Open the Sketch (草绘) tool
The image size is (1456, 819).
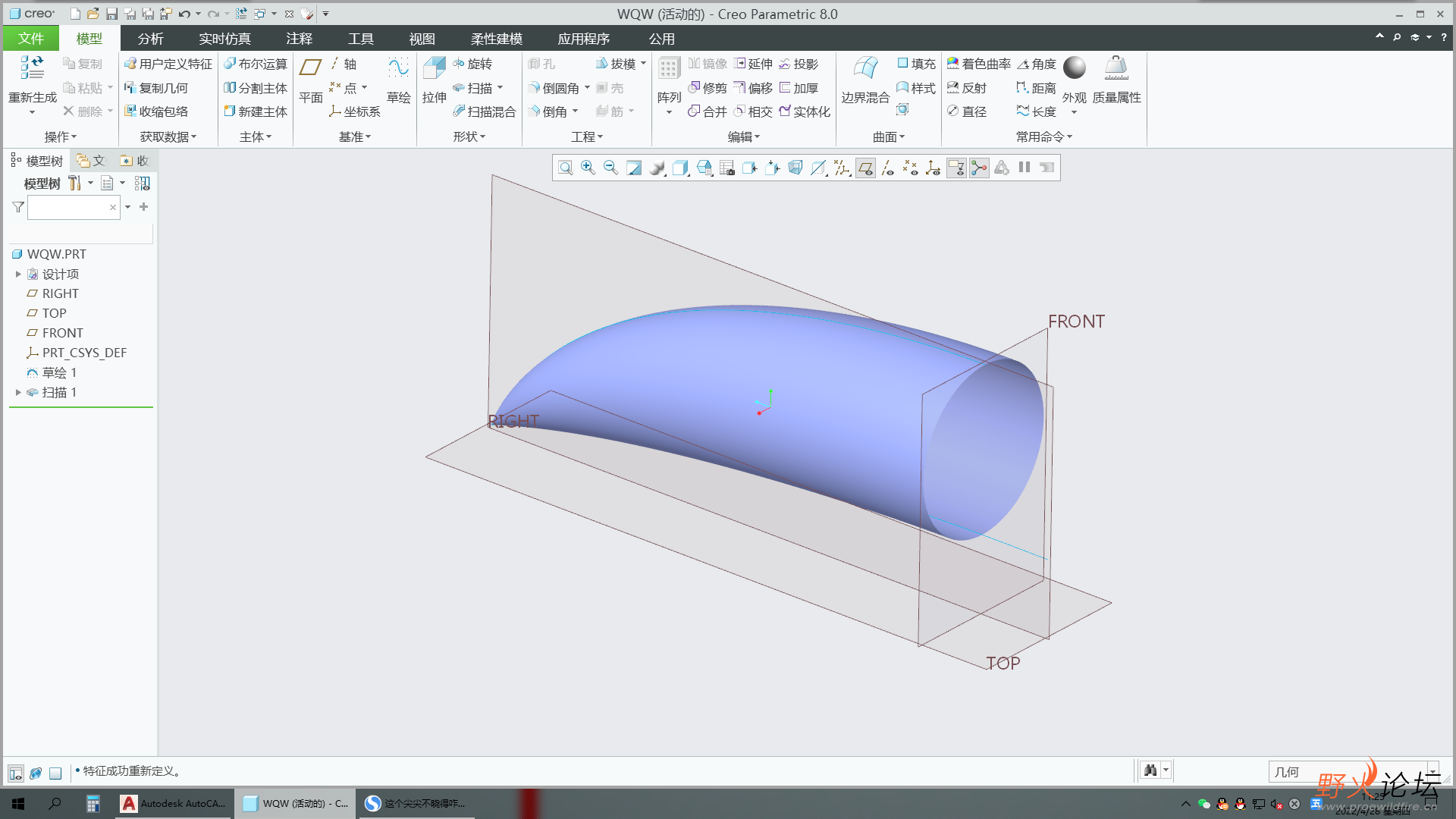pyautogui.click(x=398, y=79)
